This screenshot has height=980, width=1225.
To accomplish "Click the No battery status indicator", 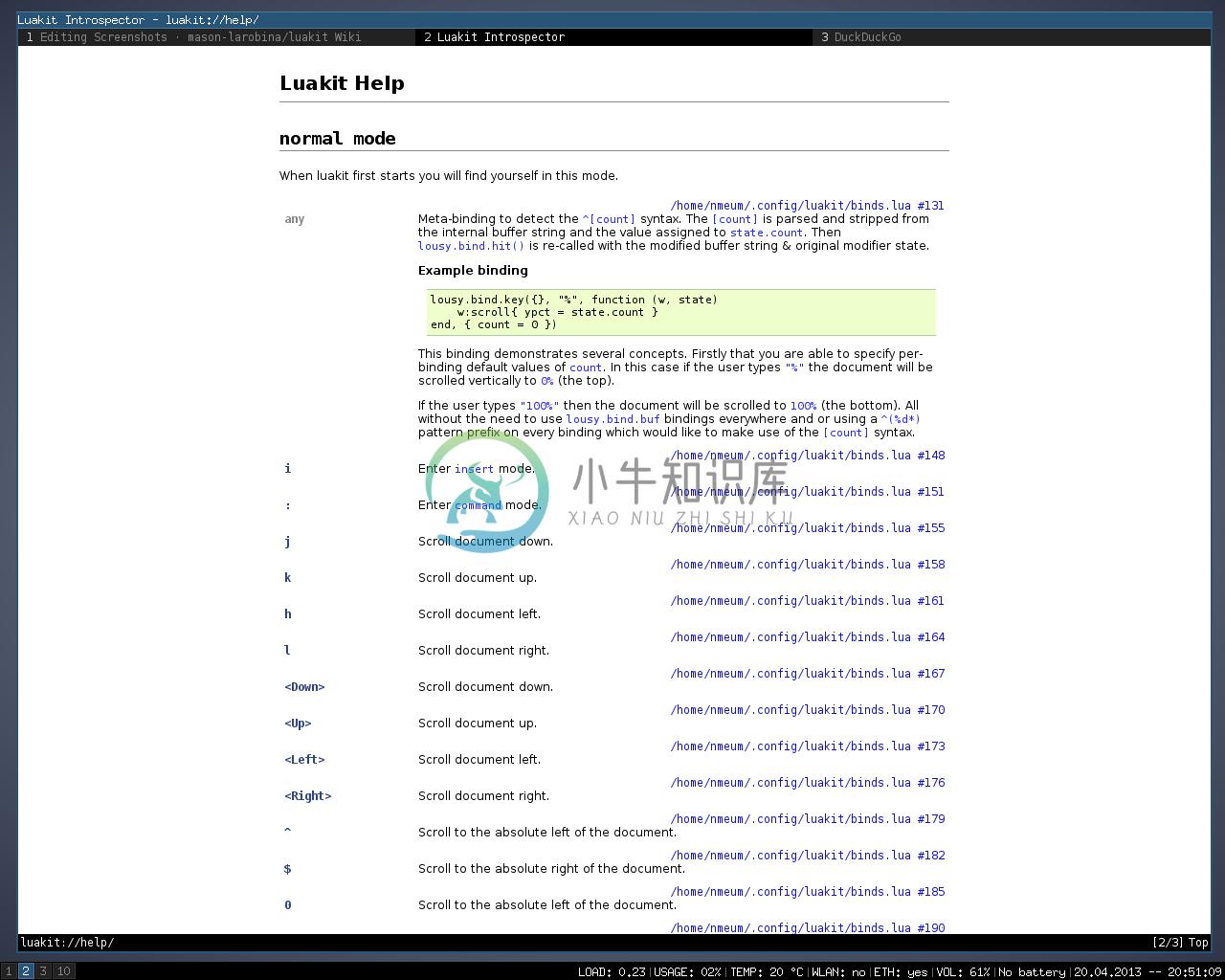I will pos(1032,972).
